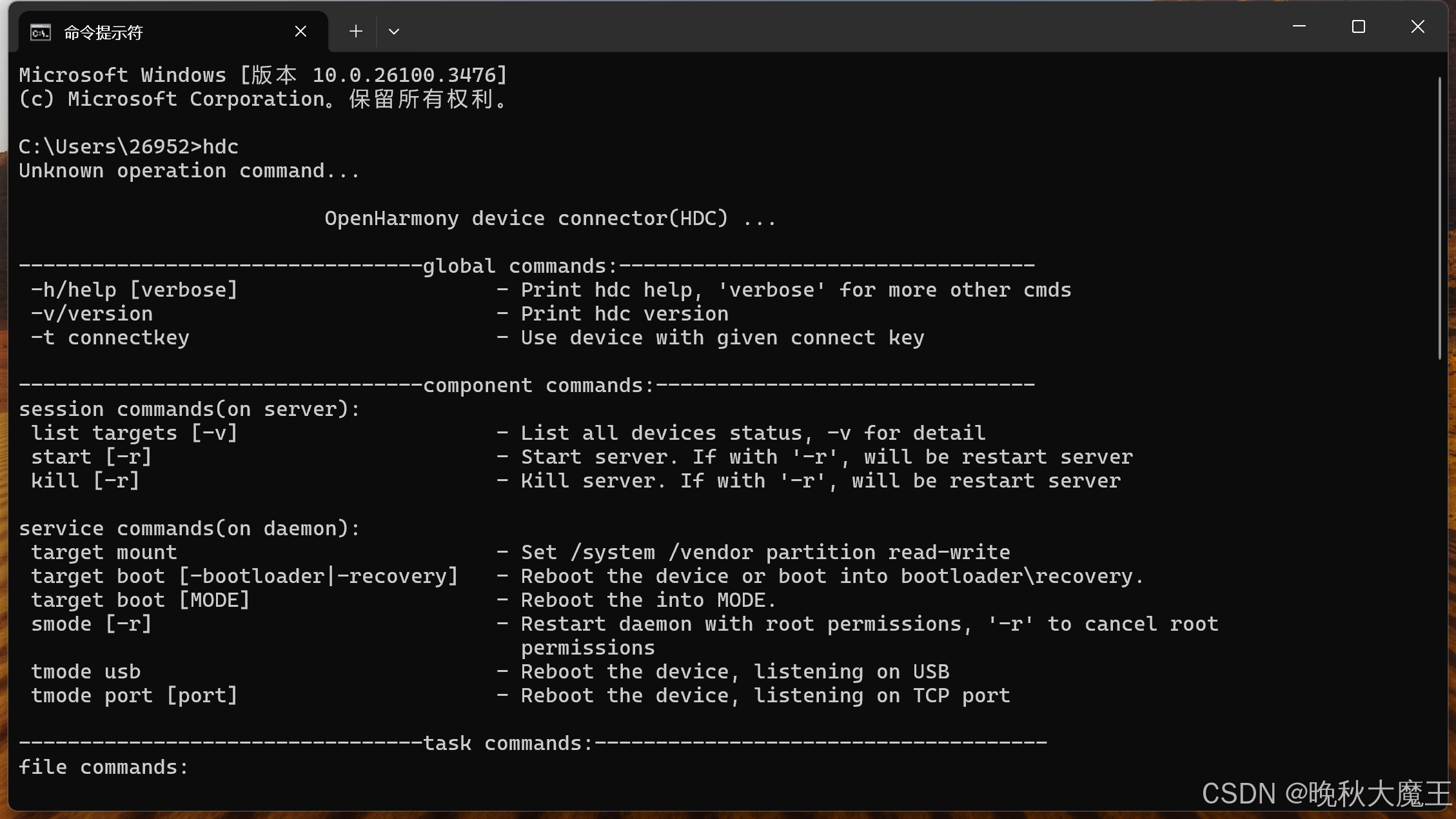The width and height of the screenshot is (1456, 819).
Task: Maximize the terminal window
Action: [x=1359, y=26]
